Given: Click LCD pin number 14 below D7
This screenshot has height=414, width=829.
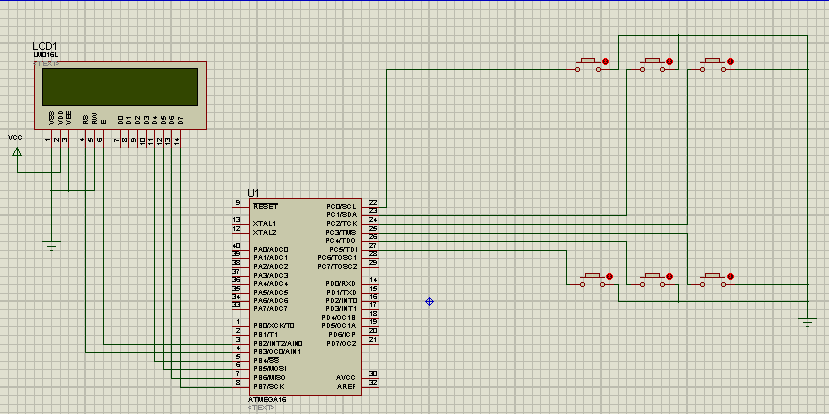Looking at the screenshot, I should [177, 140].
